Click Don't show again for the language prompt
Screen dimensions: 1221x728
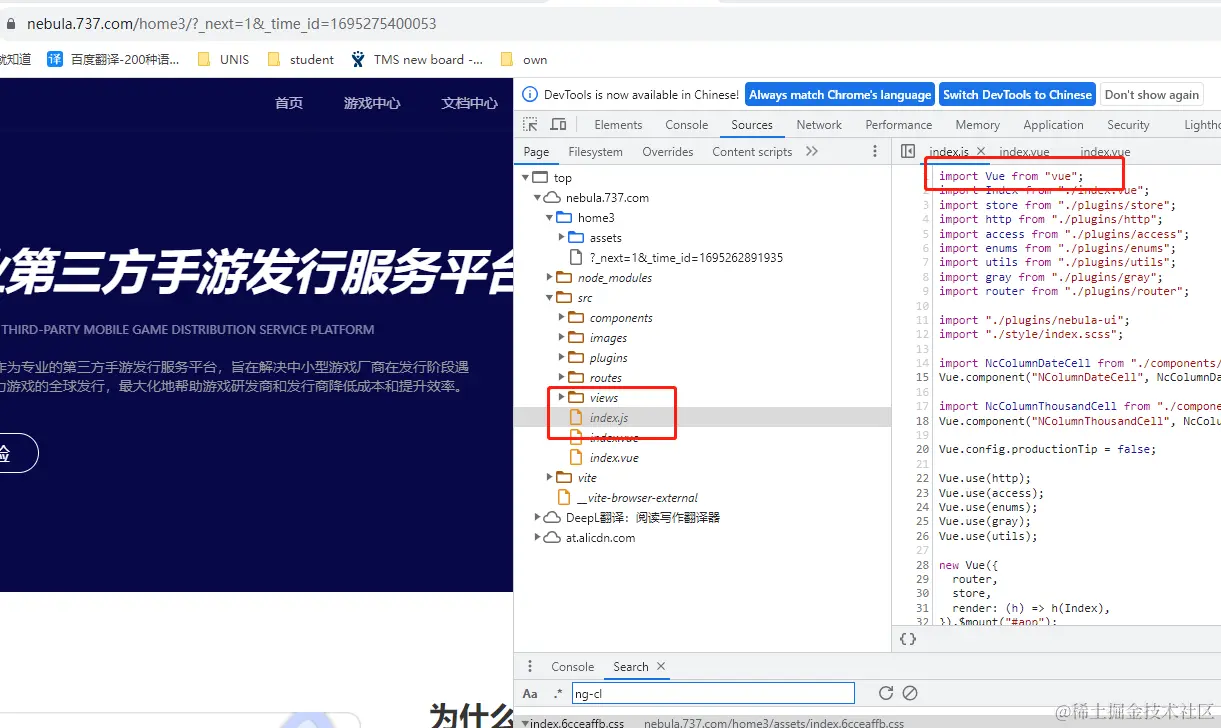click(x=1152, y=94)
